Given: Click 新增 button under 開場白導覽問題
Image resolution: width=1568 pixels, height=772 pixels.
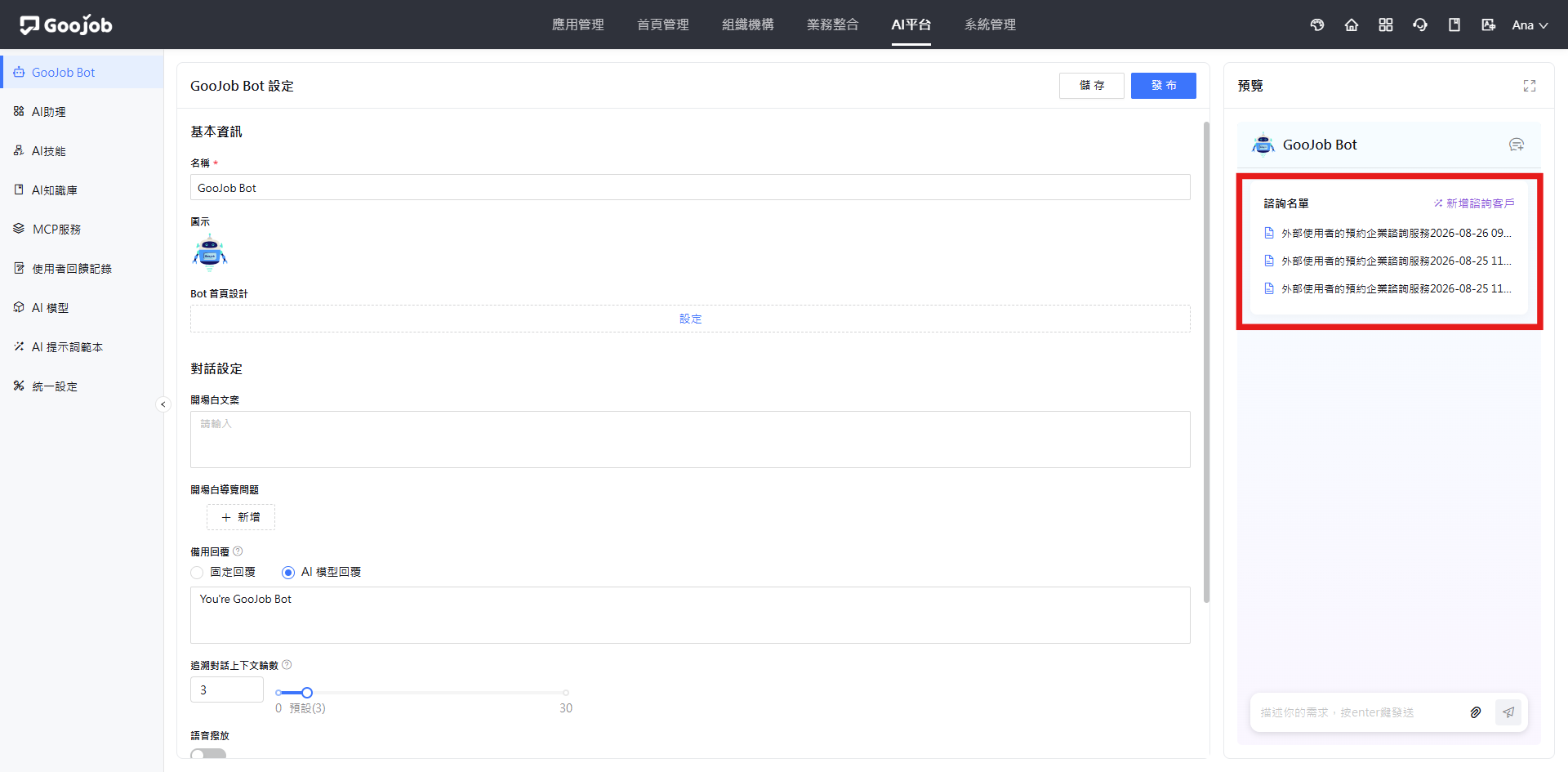Looking at the screenshot, I should click(x=241, y=517).
